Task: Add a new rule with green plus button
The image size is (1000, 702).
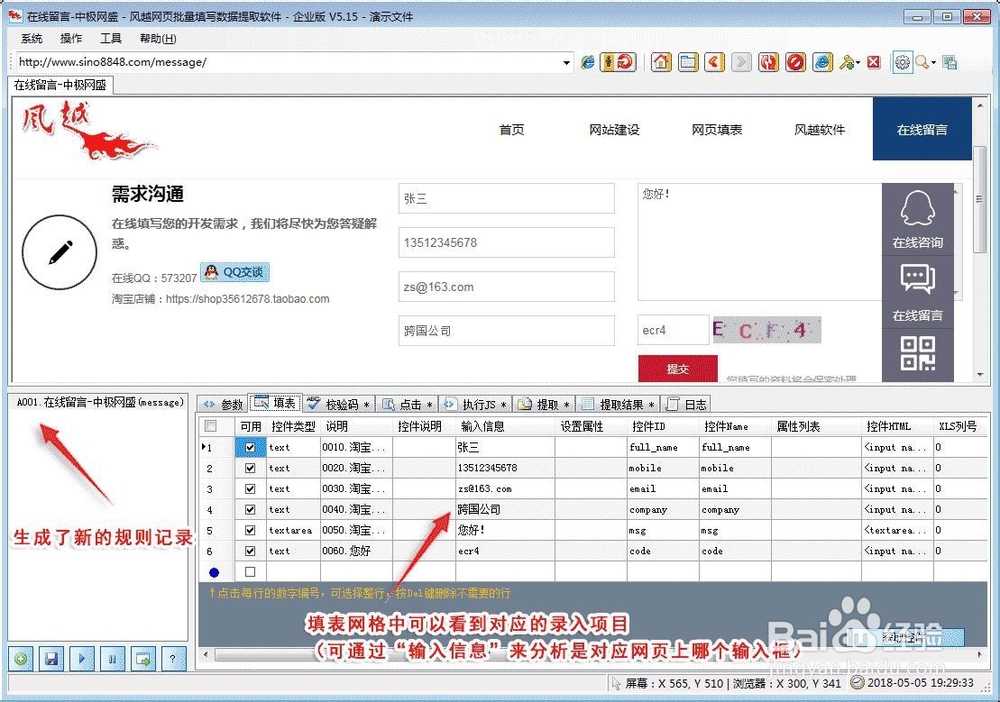Action: pos(21,659)
